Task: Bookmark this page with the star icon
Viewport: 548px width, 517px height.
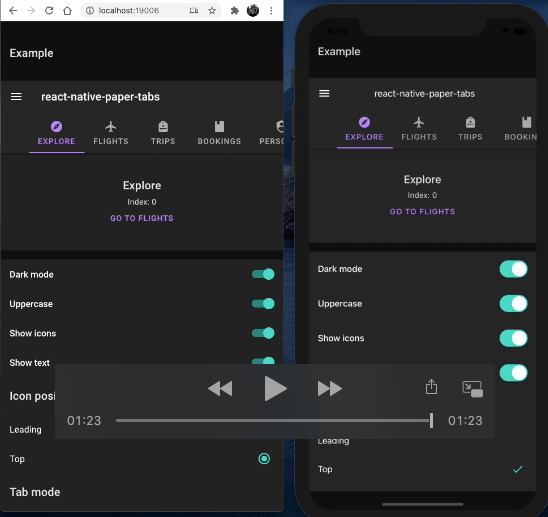Action: tap(212, 11)
